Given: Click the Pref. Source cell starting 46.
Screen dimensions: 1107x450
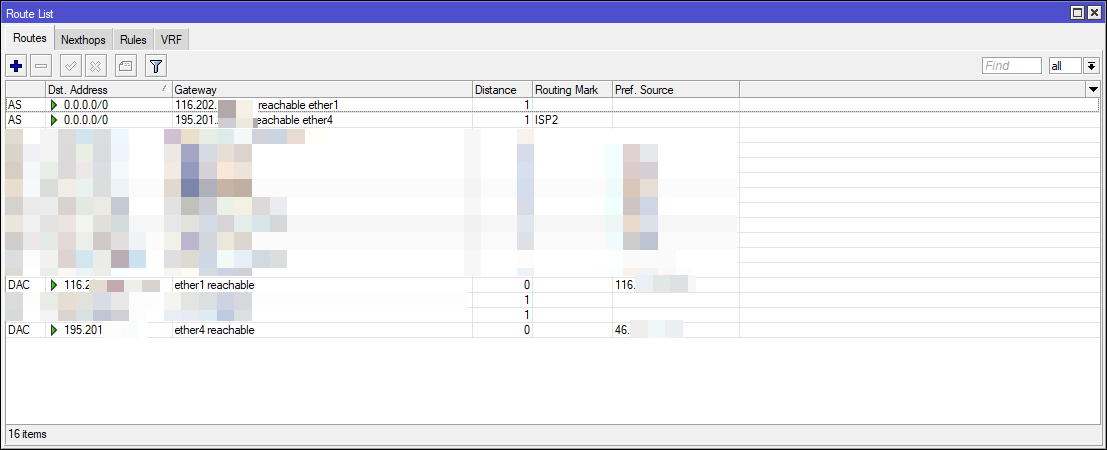Looking at the screenshot, I should pos(675,330).
